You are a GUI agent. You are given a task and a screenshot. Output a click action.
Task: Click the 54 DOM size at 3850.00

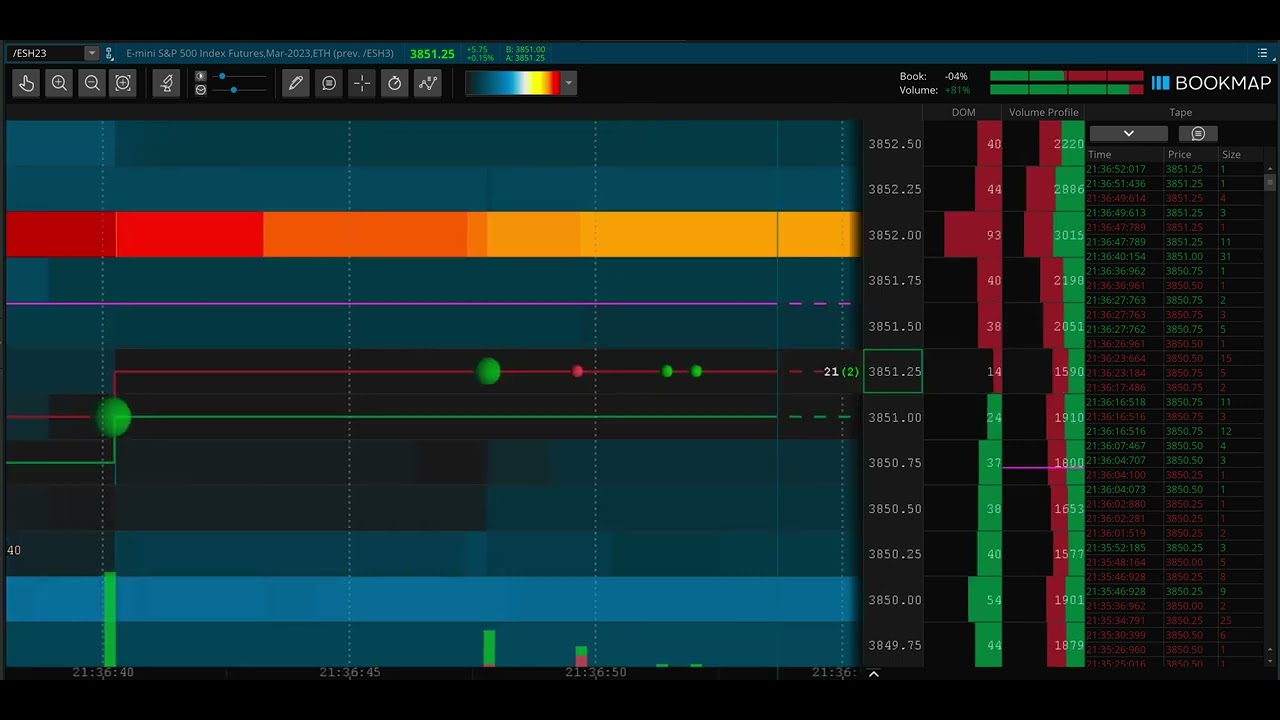[993, 600]
